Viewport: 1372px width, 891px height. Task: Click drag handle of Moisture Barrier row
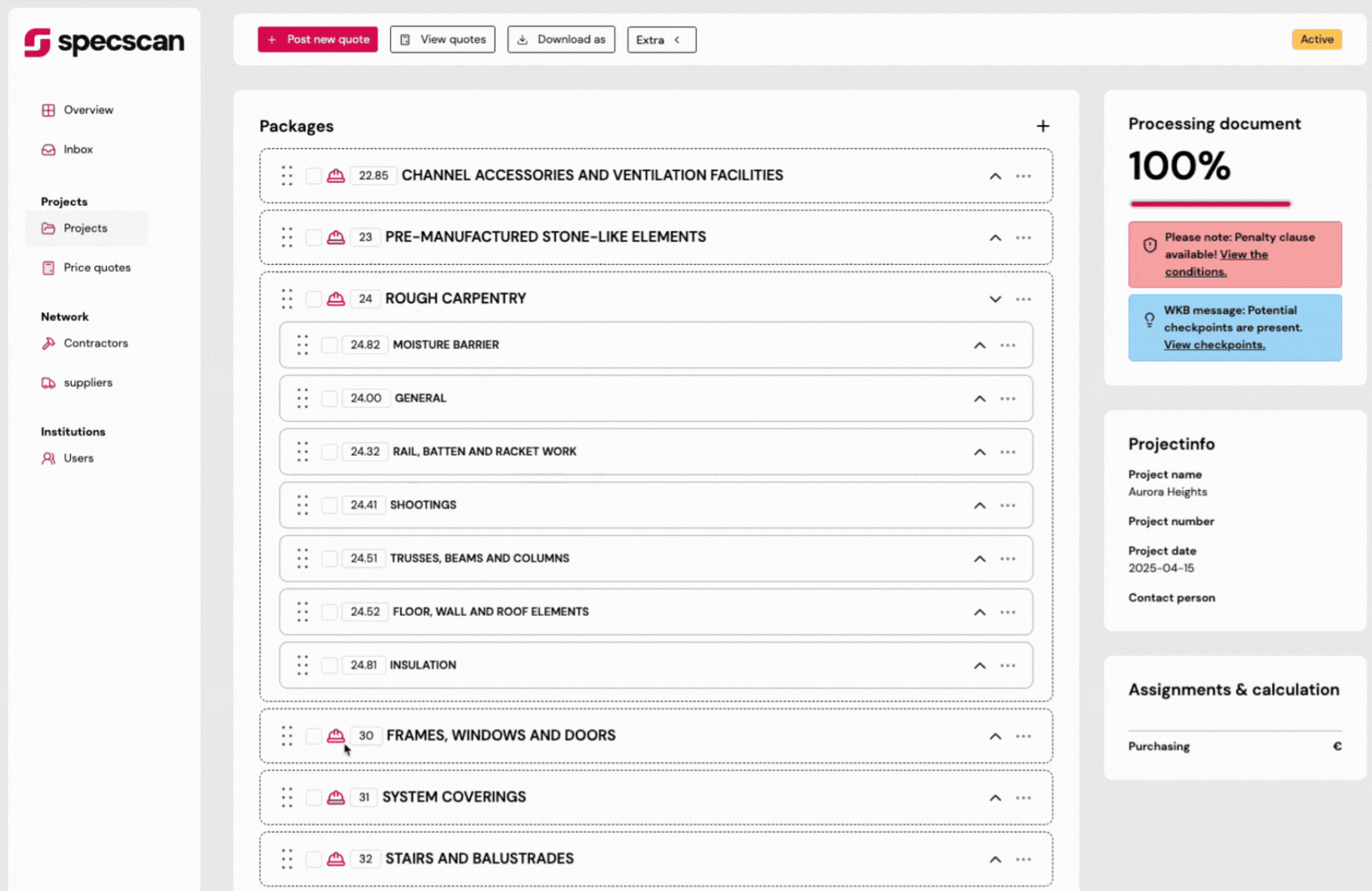[302, 345]
